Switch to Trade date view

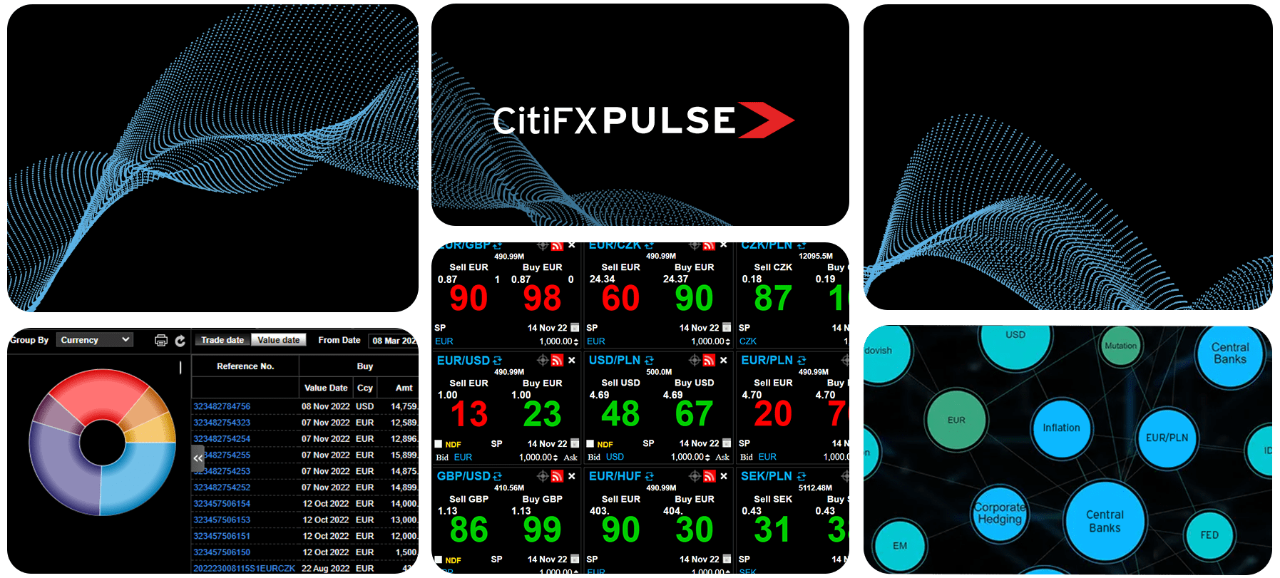(x=222, y=340)
